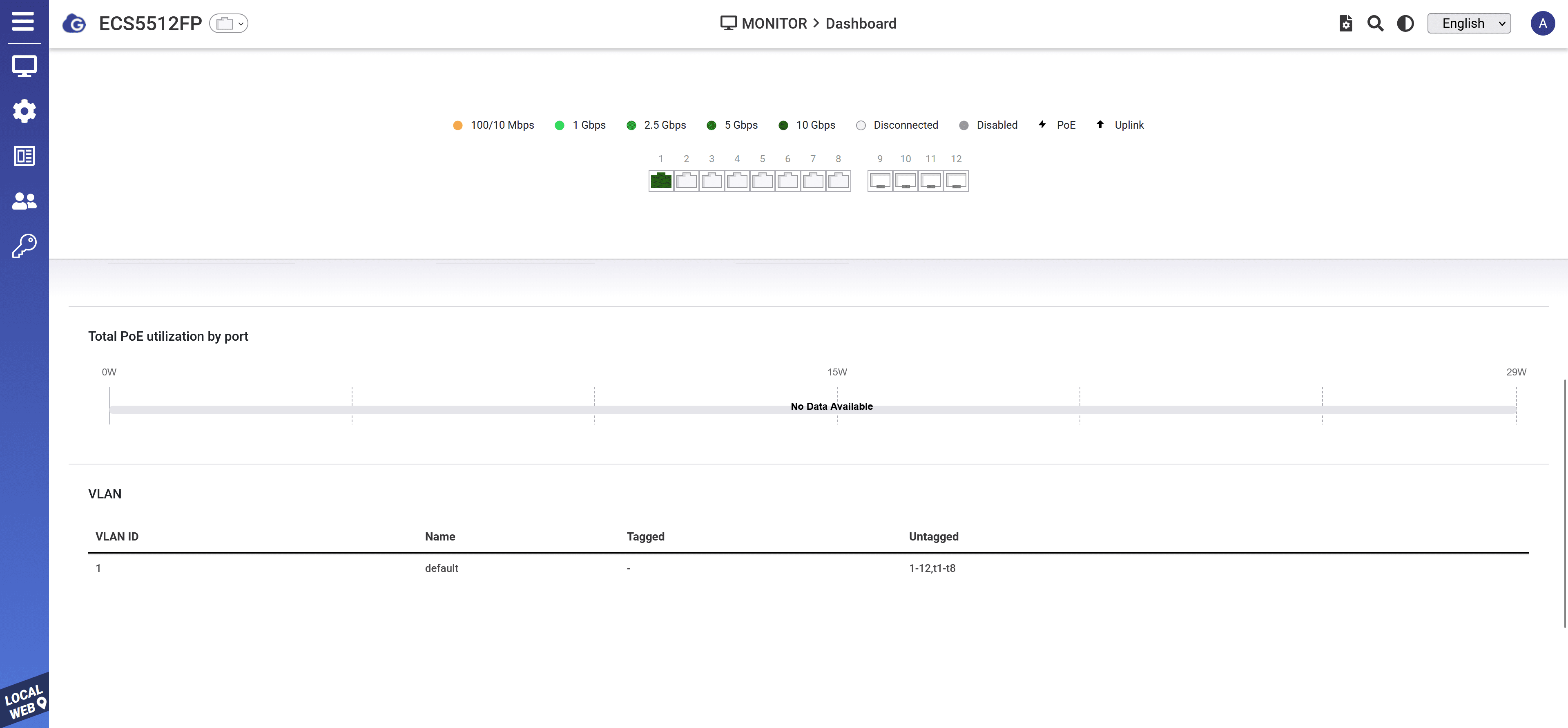Open the key tools sidebar icon

pyautogui.click(x=25, y=246)
